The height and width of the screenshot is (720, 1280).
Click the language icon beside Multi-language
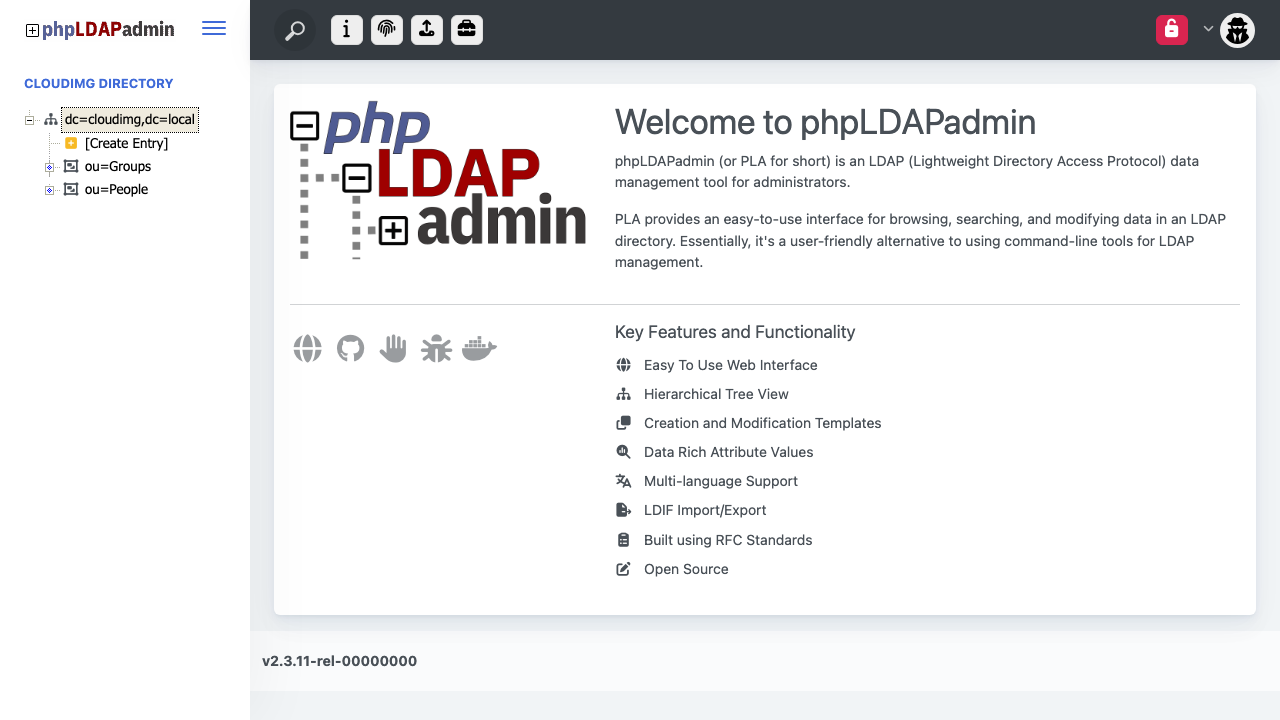pyautogui.click(x=623, y=481)
